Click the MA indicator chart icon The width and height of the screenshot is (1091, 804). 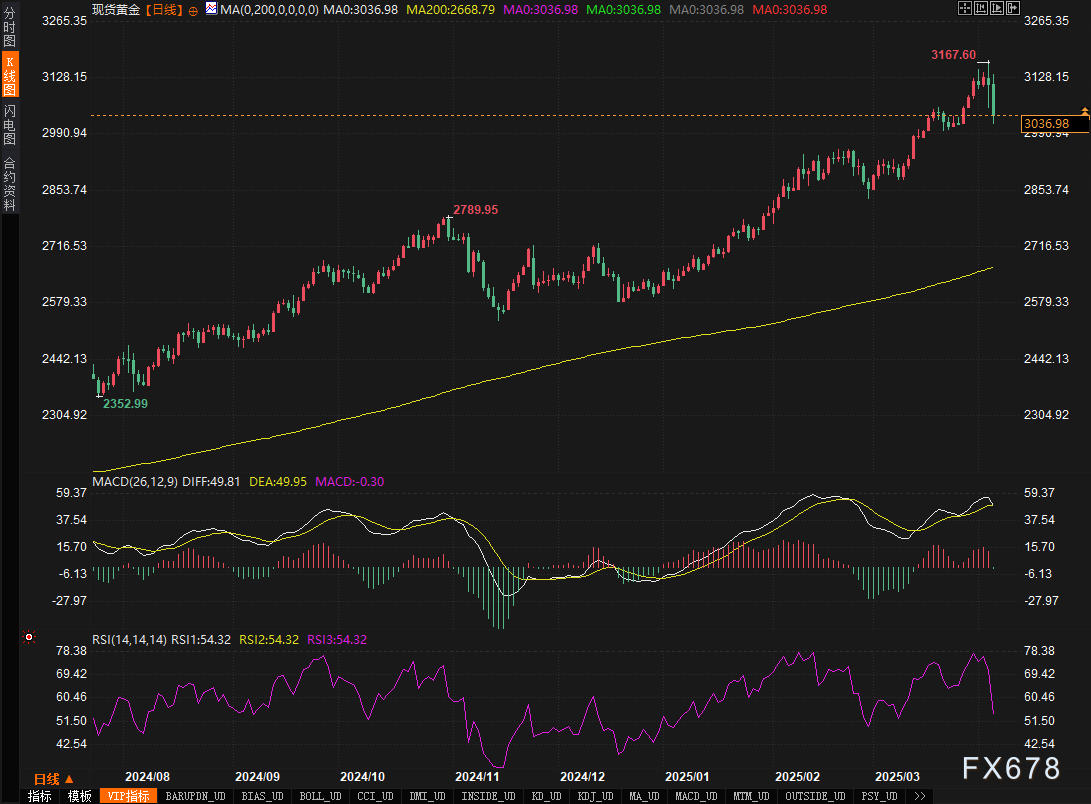[x=210, y=9]
